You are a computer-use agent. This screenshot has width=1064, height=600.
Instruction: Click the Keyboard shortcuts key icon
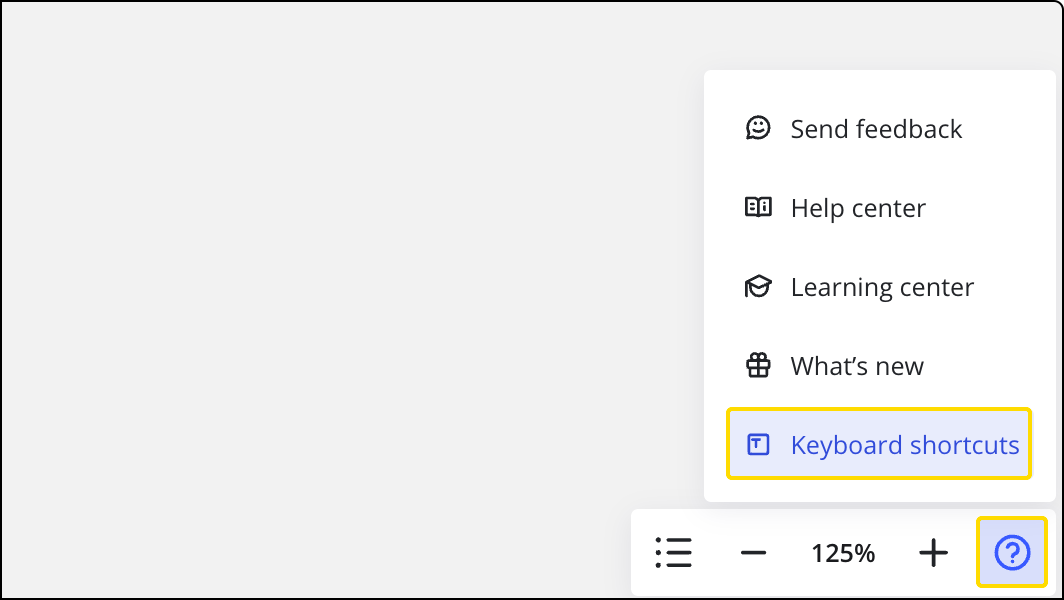point(759,445)
